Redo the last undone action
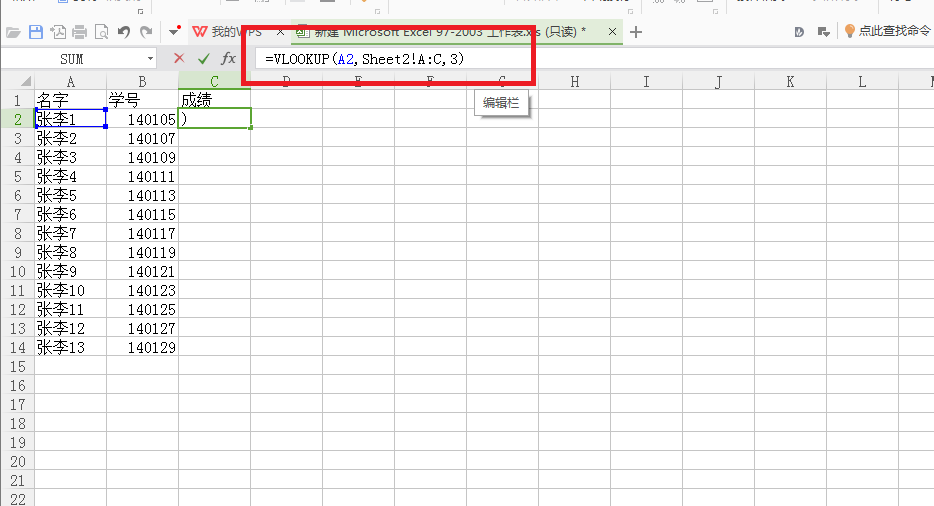This screenshot has width=934, height=506. (x=146, y=32)
